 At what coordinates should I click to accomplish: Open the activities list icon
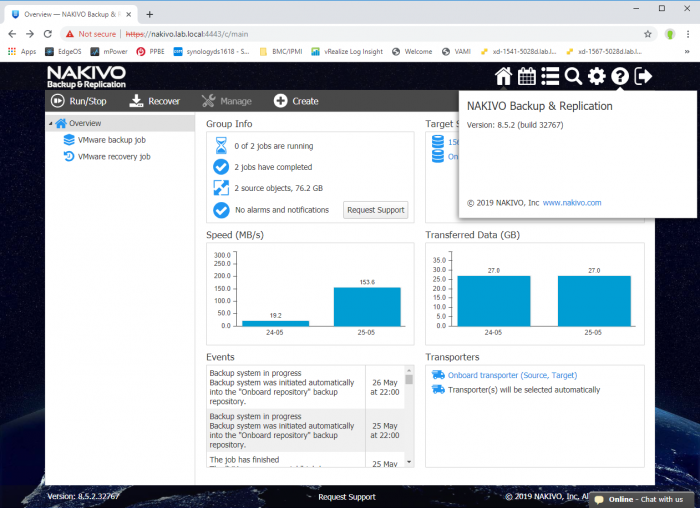pyautogui.click(x=550, y=76)
